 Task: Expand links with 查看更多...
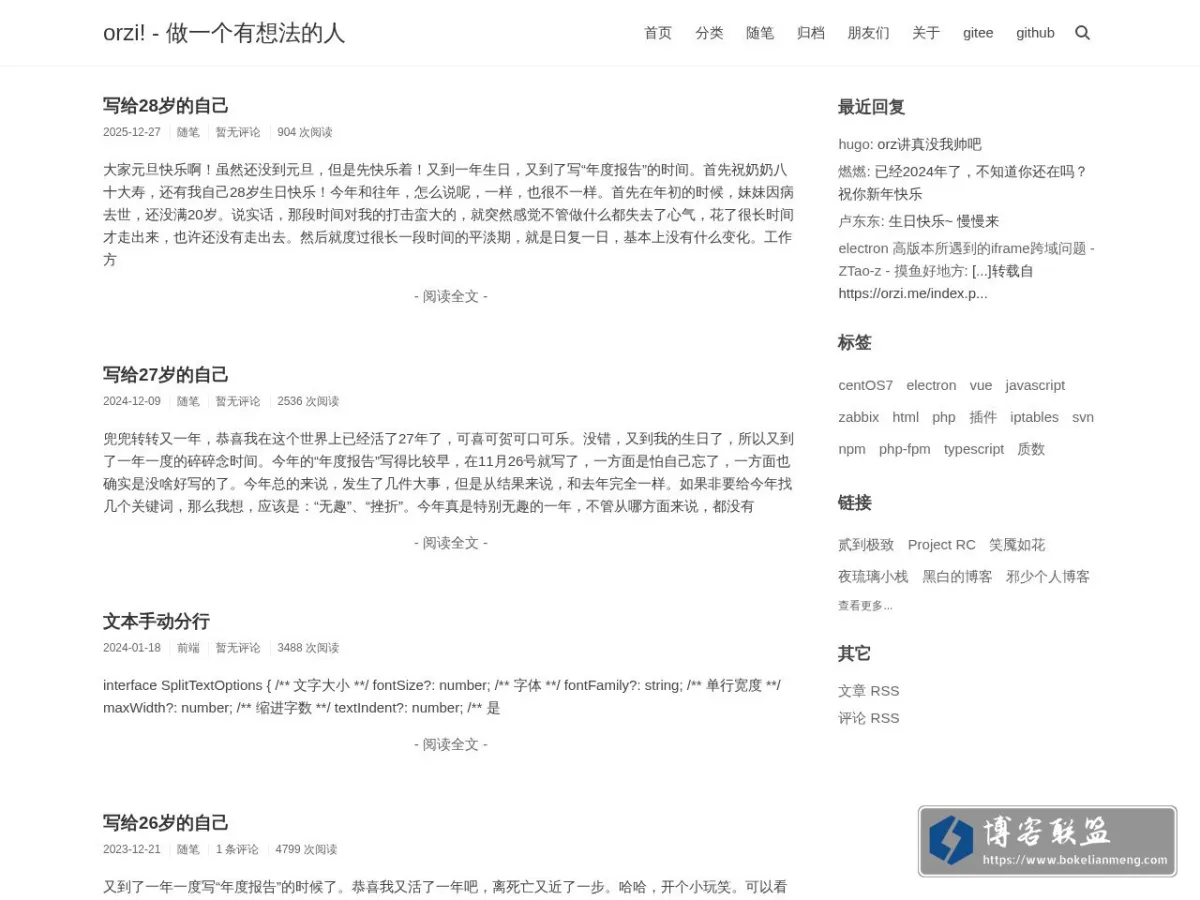(865, 606)
